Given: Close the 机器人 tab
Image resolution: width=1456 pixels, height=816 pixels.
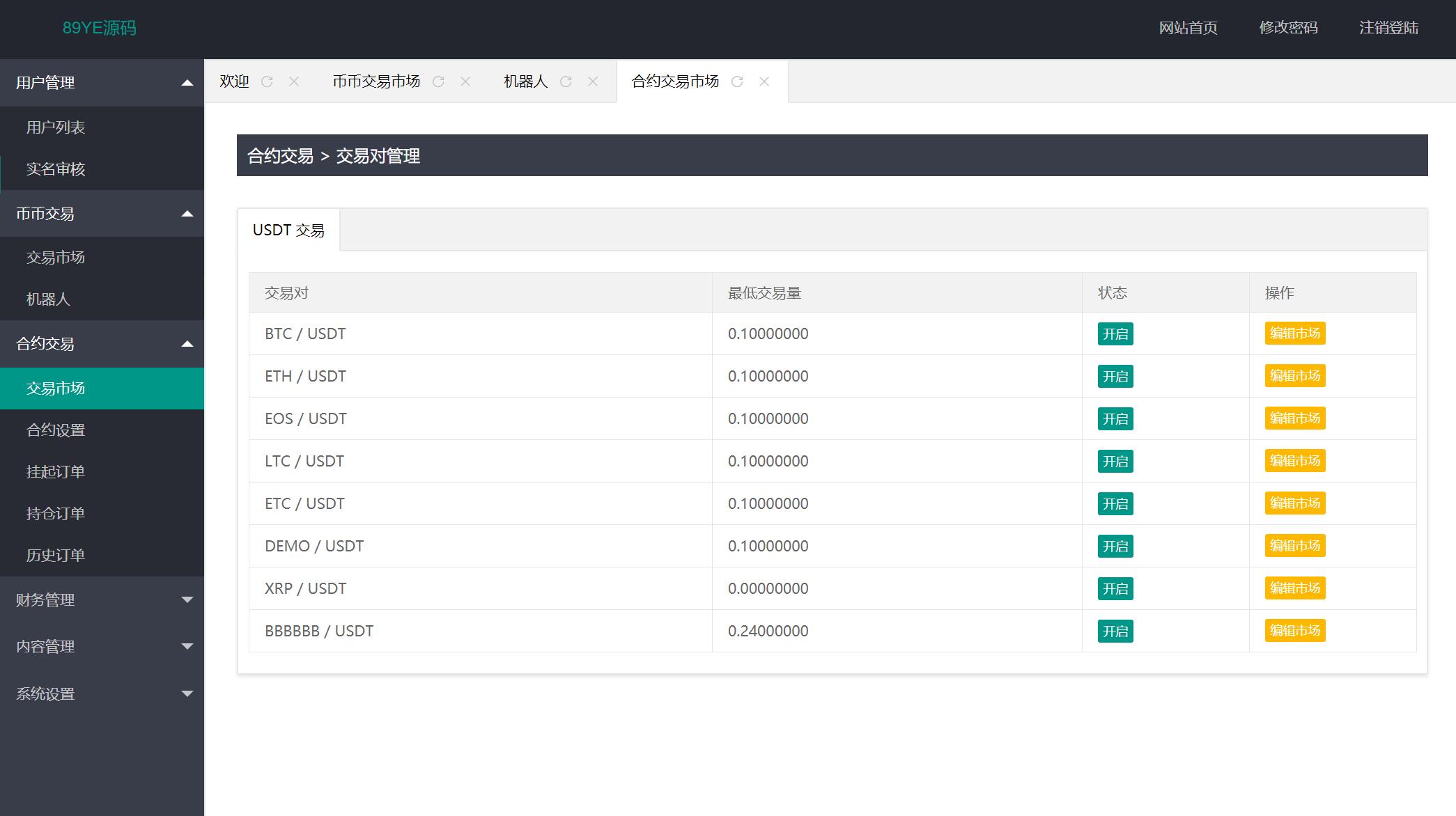Looking at the screenshot, I should [x=593, y=81].
